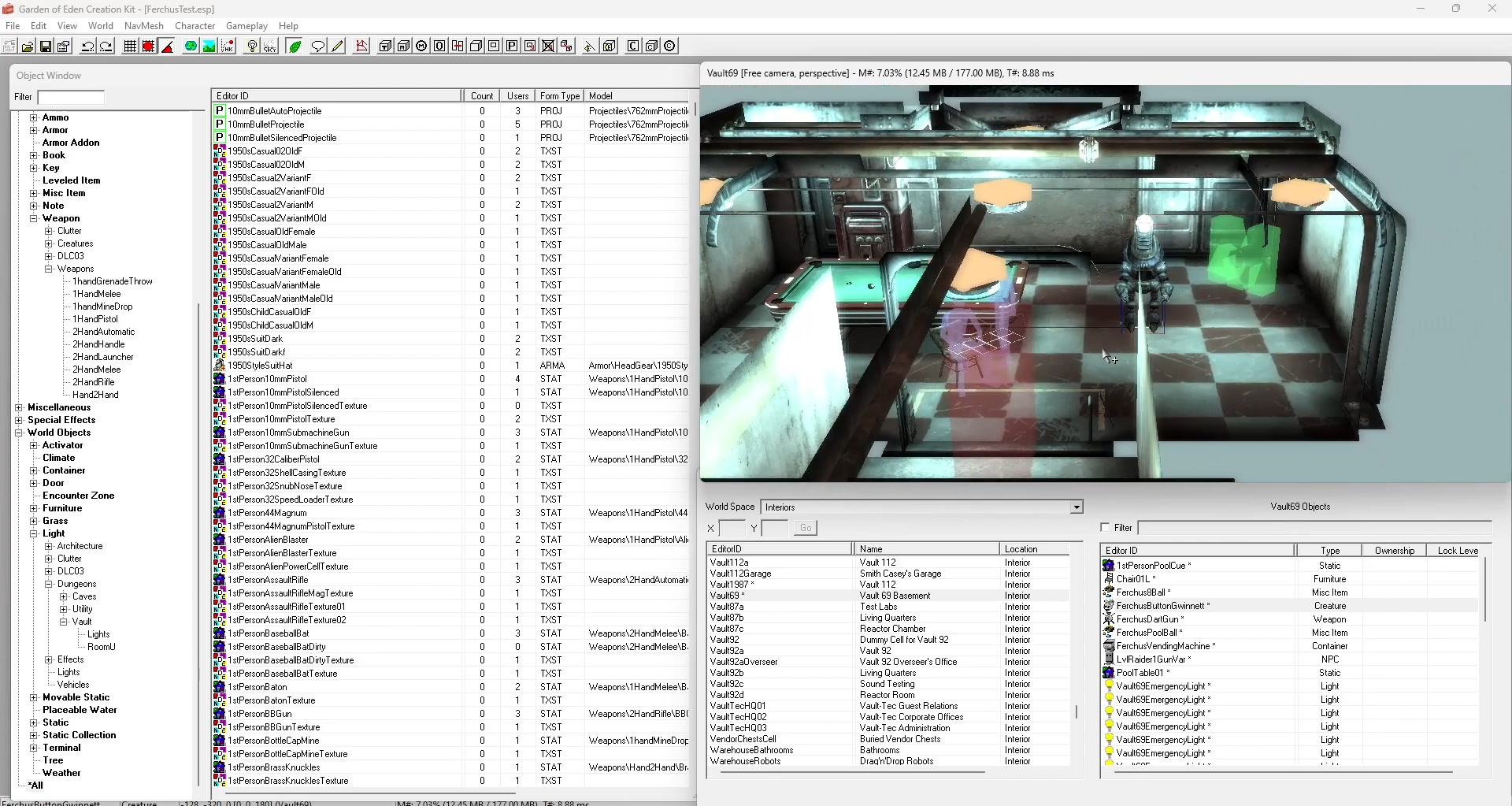Screen dimensions: 1512x806
Task: Click the open folder toolbar icon
Action: click(x=28, y=46)
